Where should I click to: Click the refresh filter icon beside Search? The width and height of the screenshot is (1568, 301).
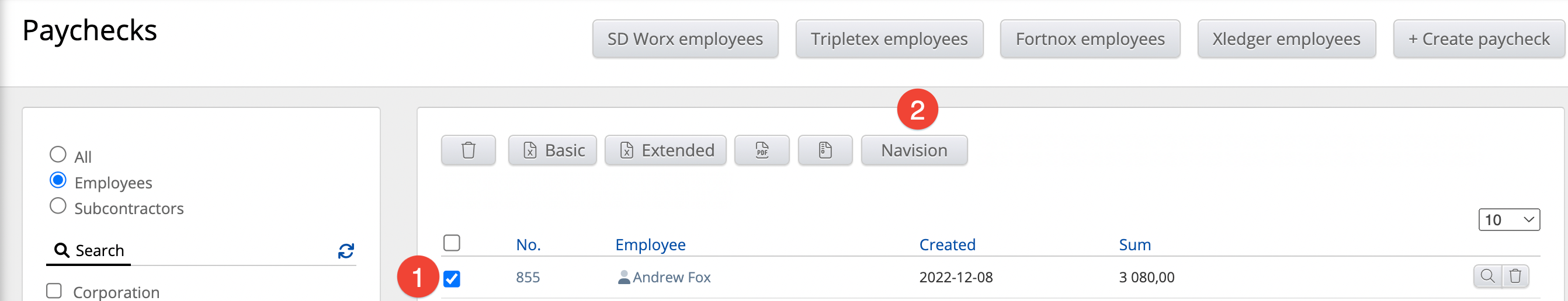(346, 251)
